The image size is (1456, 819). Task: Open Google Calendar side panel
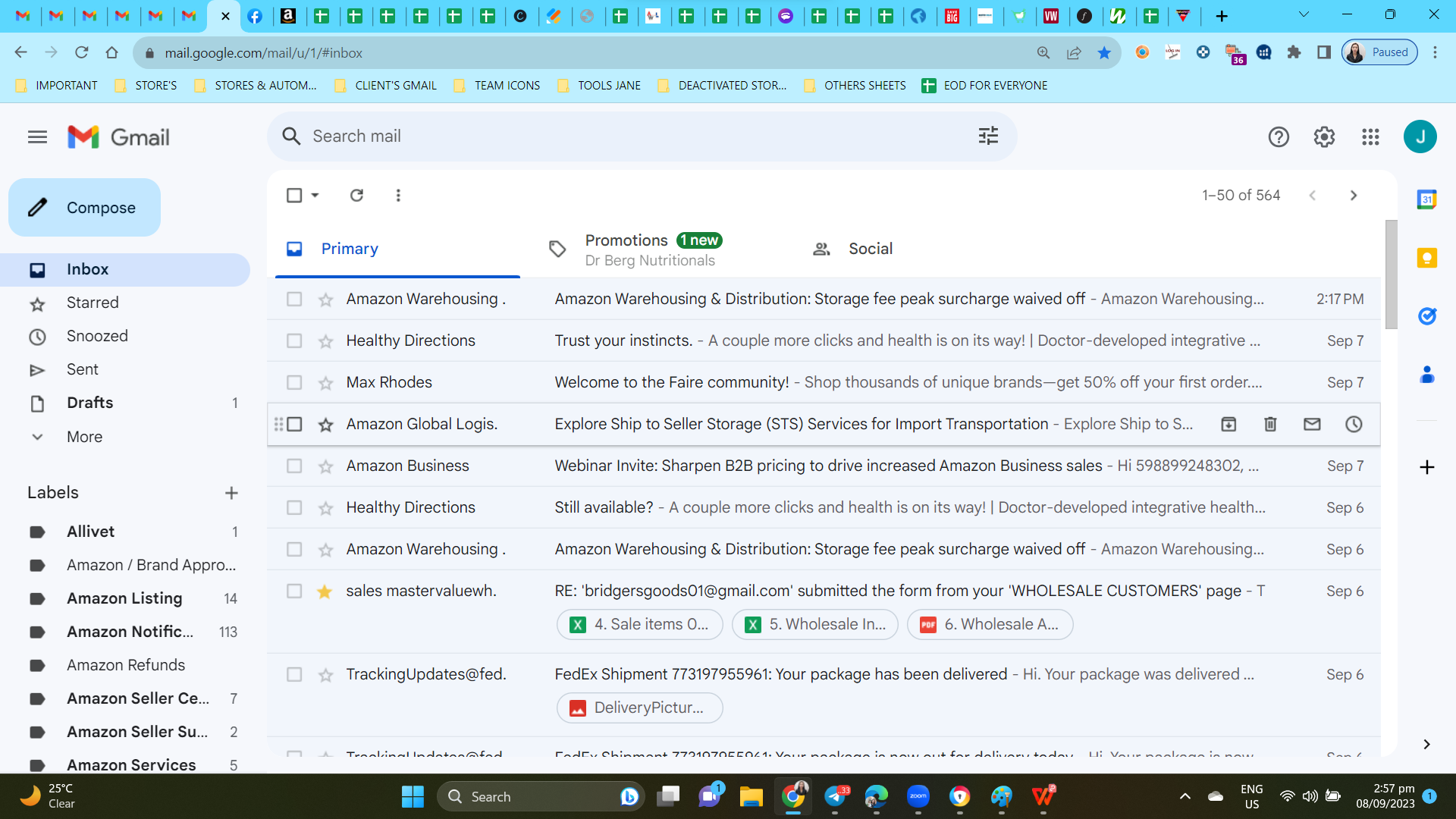1426,199
